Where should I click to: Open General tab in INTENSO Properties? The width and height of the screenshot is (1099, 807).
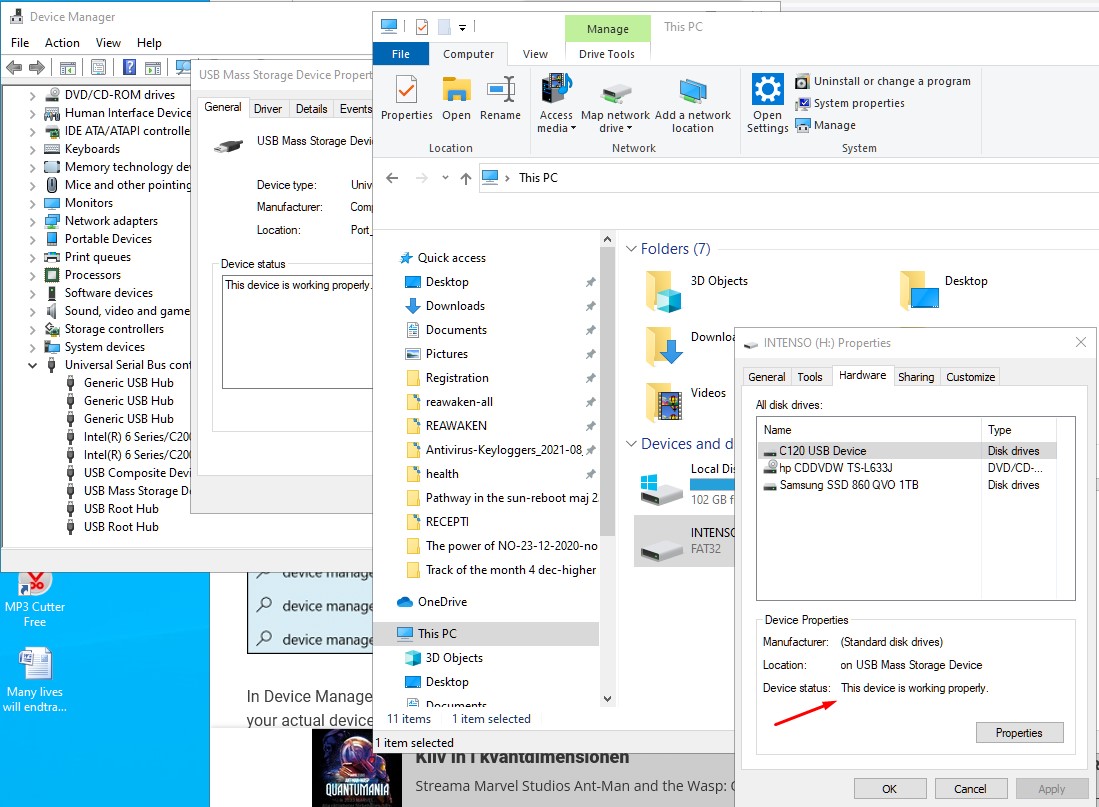[766, 377]
